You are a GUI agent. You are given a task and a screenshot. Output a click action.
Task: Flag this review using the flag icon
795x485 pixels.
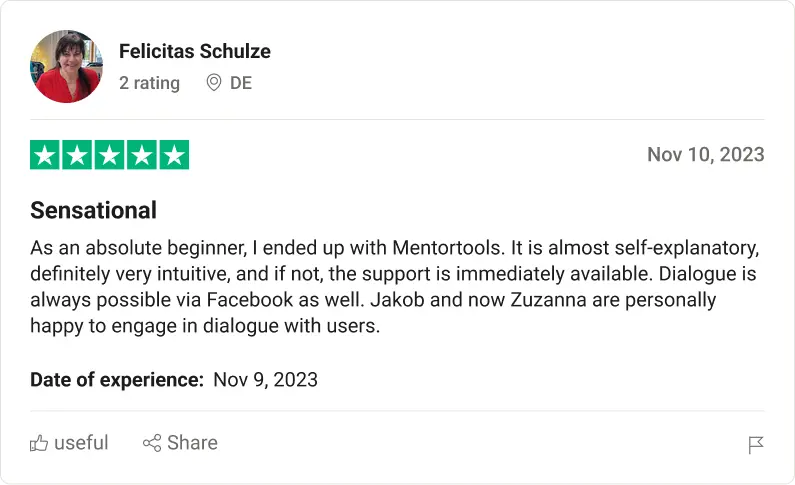click(x=756, y=445)
